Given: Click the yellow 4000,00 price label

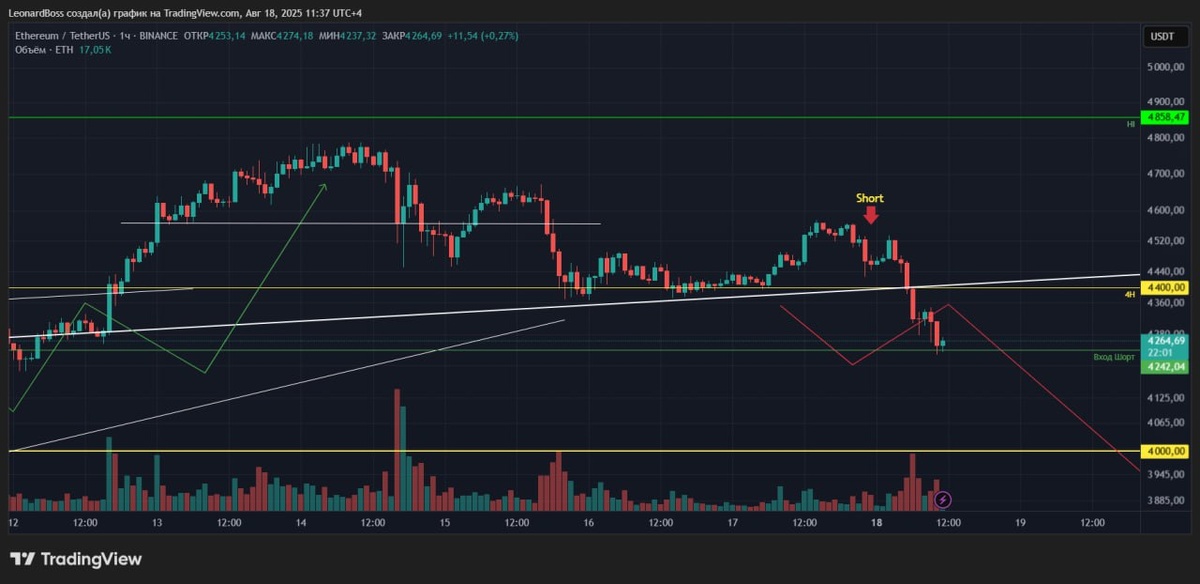Looking at the screenshot, I should click(1167, 451).
